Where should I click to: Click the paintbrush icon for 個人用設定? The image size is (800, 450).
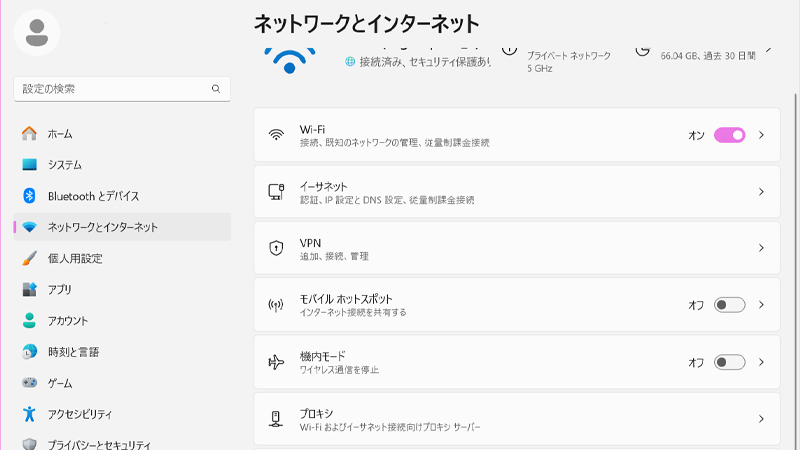(x=29, y=258)
